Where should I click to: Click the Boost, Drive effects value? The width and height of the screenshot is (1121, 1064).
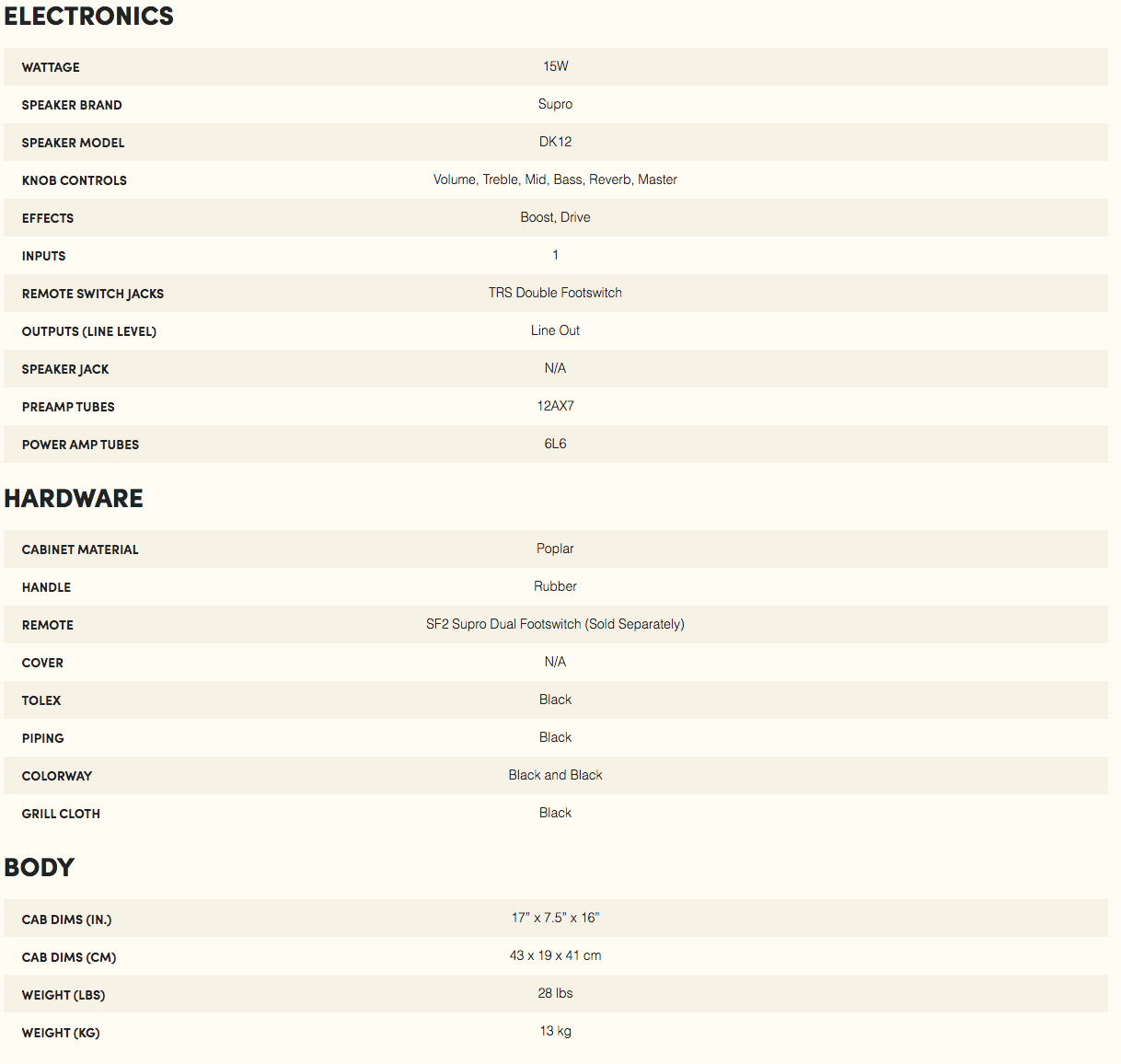point(555,217)
